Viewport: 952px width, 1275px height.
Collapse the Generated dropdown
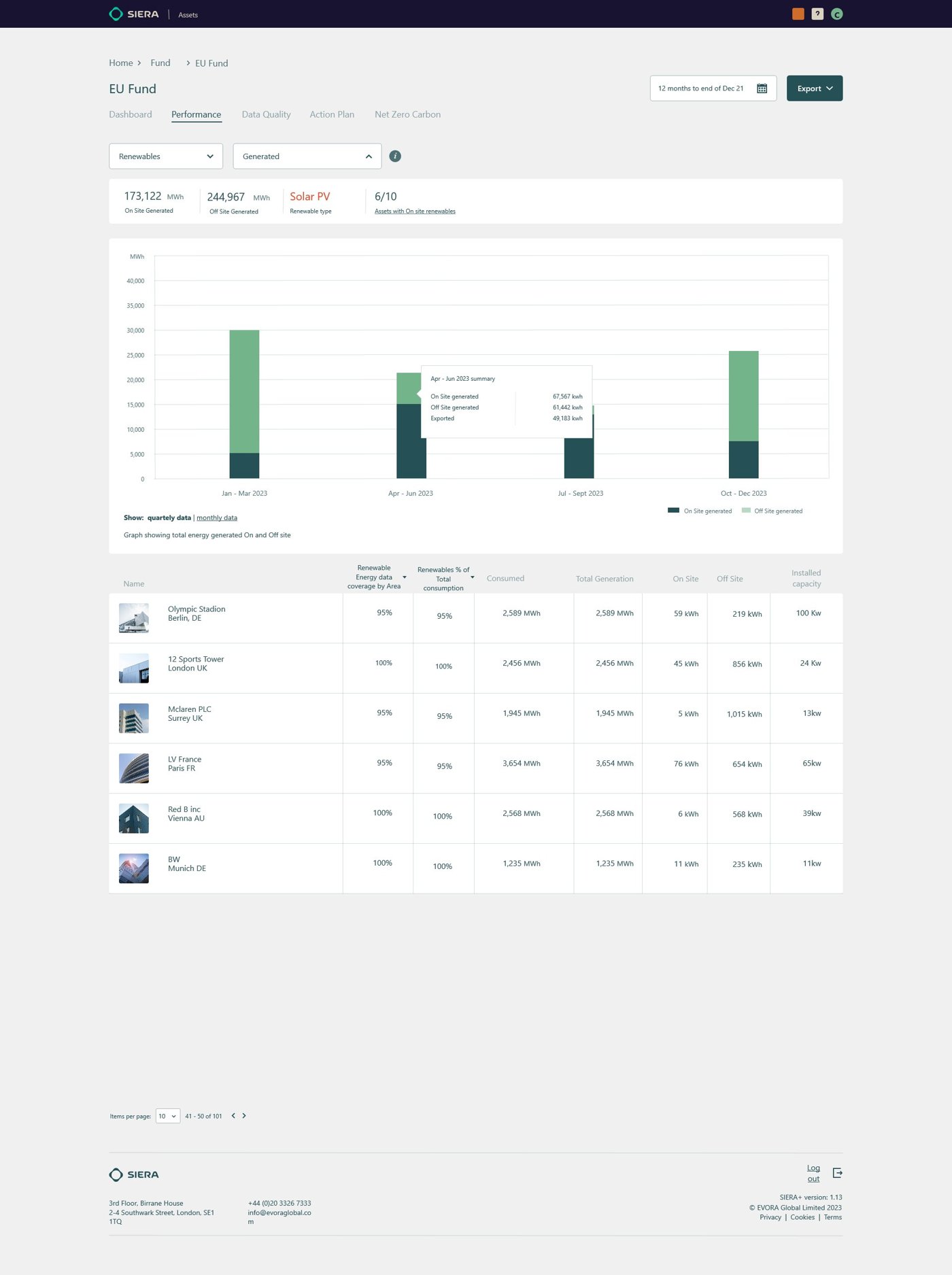click(307, 156)
